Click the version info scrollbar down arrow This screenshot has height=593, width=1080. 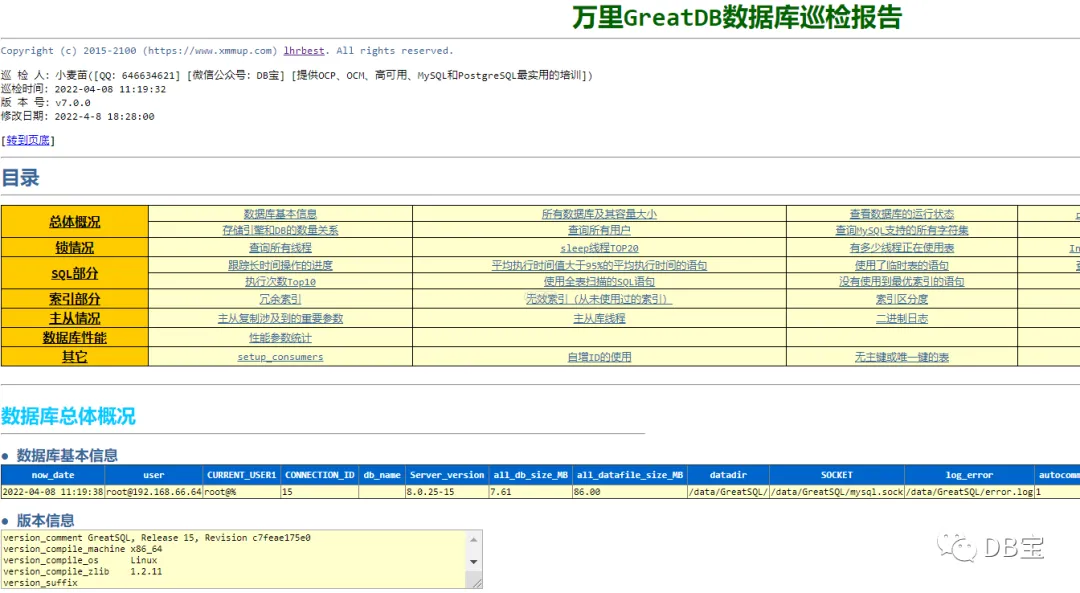[474, 561]
